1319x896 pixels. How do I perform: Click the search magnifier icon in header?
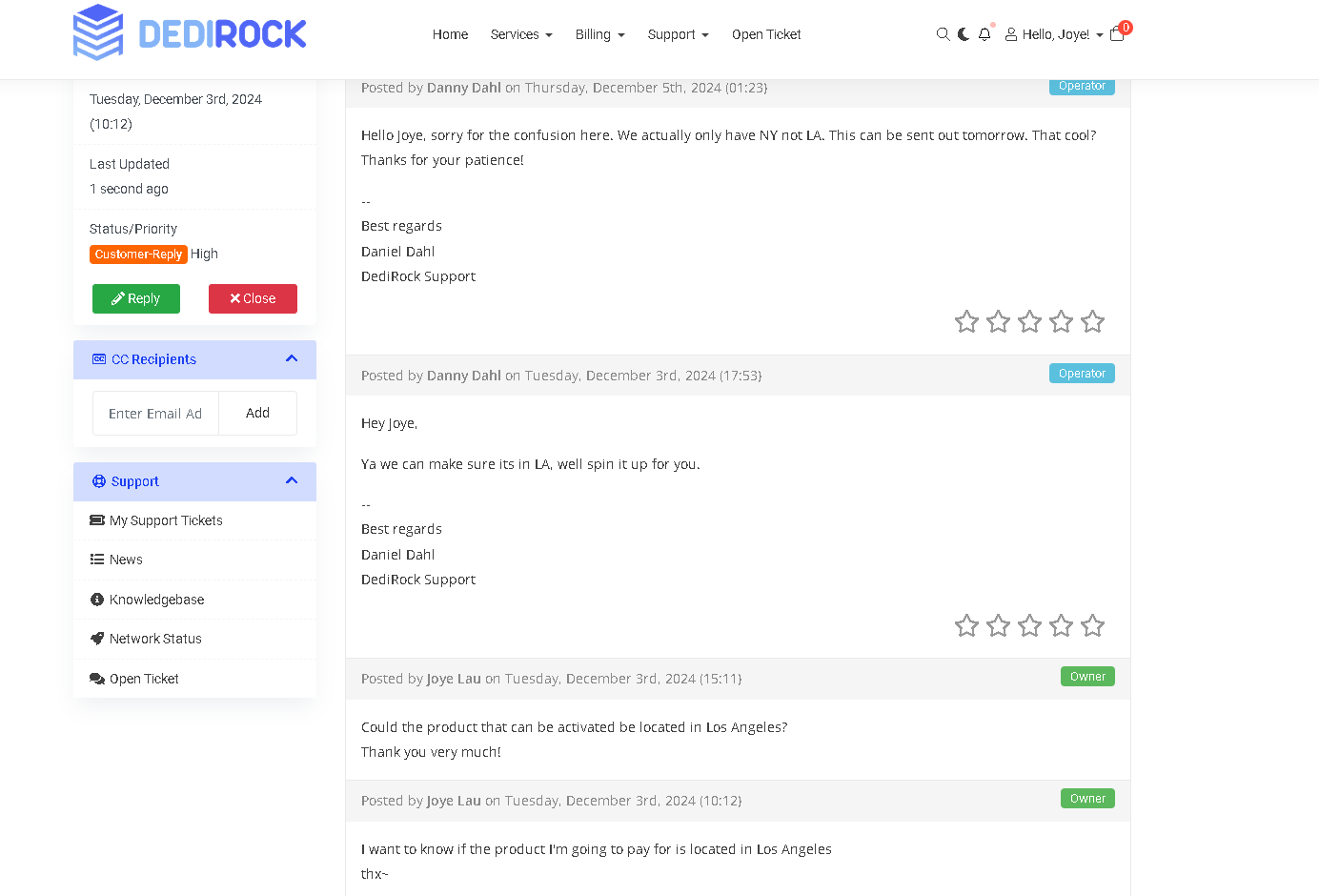[943, 34]
